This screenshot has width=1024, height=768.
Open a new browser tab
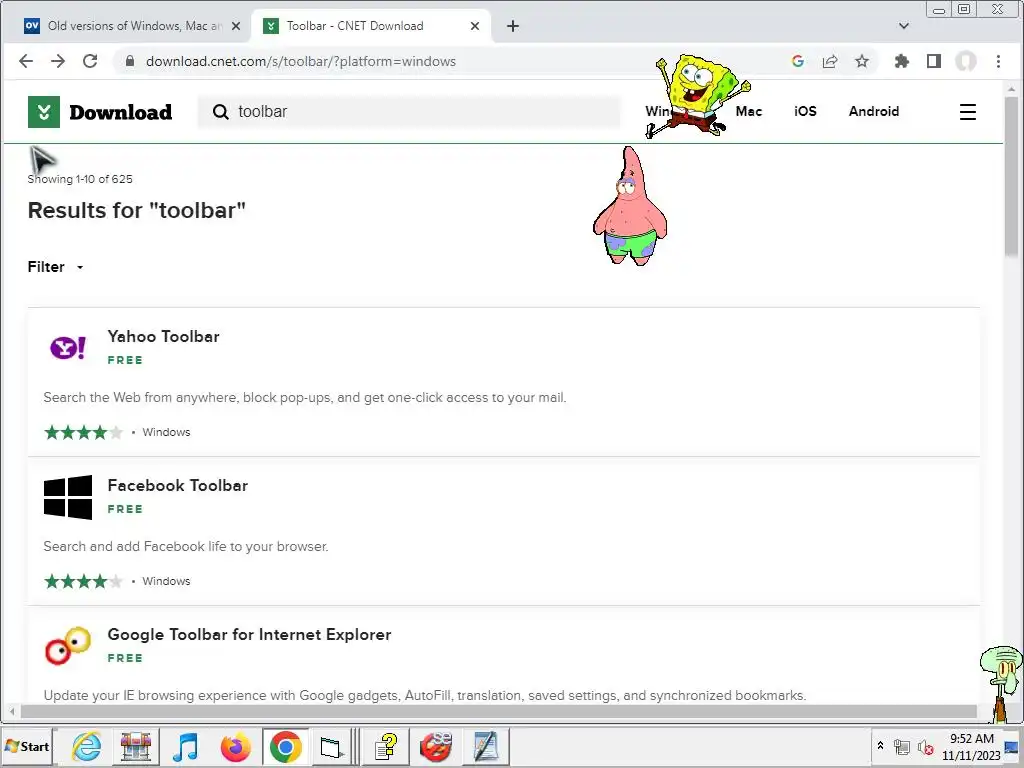pyautogui.click(x=513, y=26)
